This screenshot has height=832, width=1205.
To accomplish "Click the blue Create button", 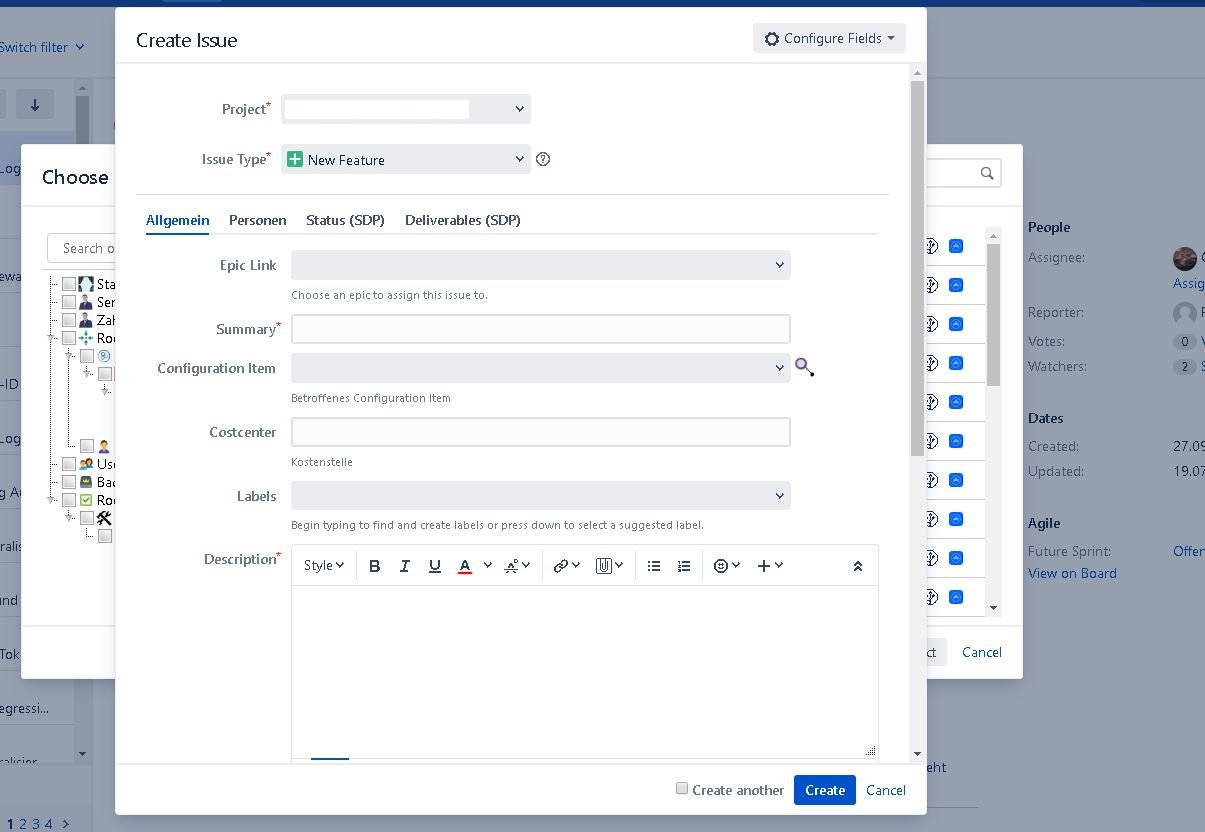I will tap(825, 790).
